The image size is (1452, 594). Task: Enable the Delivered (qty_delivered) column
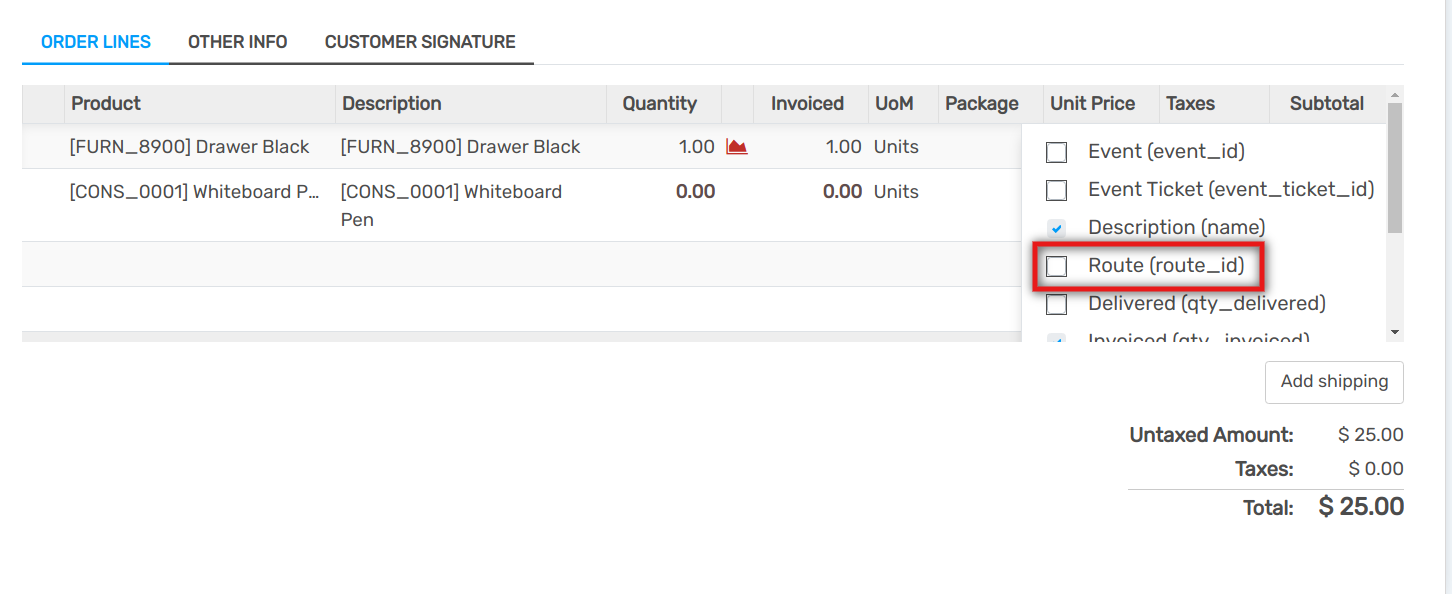point(1056,304)
